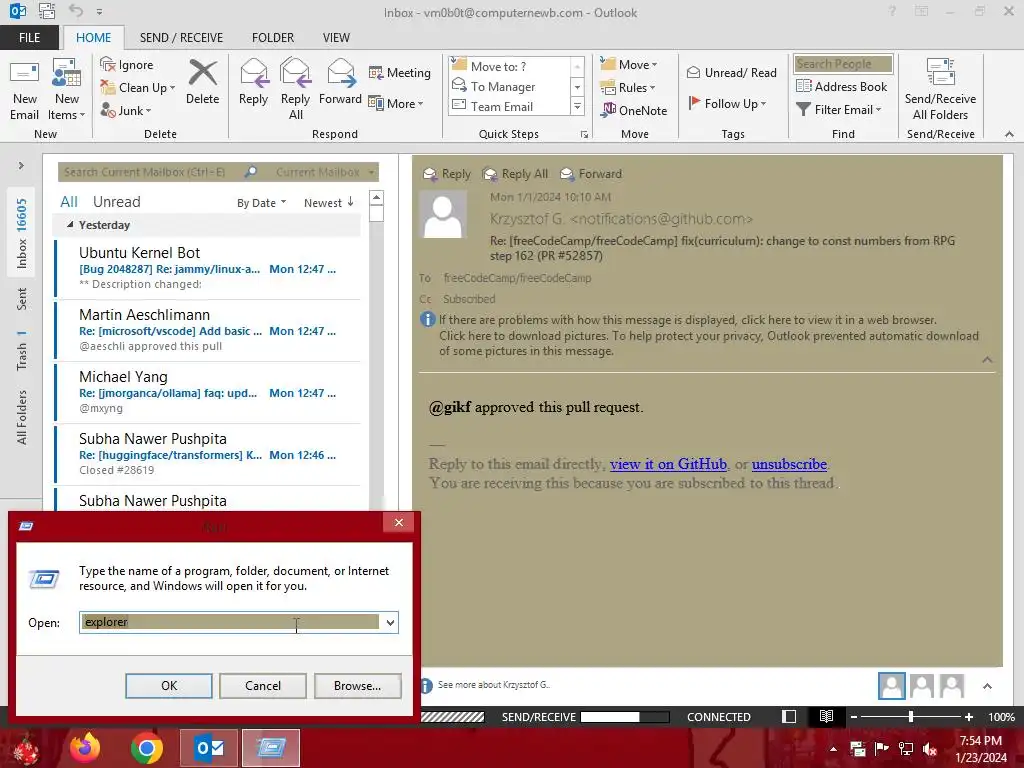The height and width of the screenshot is (768, 1024).
Task: Open the By Date sort dropdown
Action: coord(261,203)
